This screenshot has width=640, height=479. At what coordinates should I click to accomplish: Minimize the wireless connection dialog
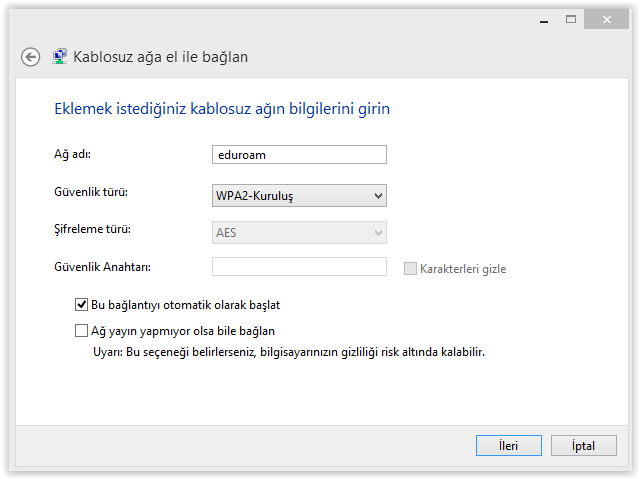(x=544, y=20)
